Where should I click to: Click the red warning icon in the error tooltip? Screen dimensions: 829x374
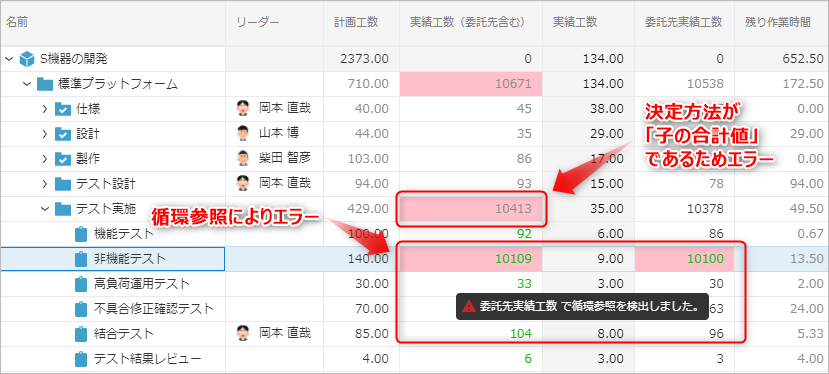coord(468,307)
